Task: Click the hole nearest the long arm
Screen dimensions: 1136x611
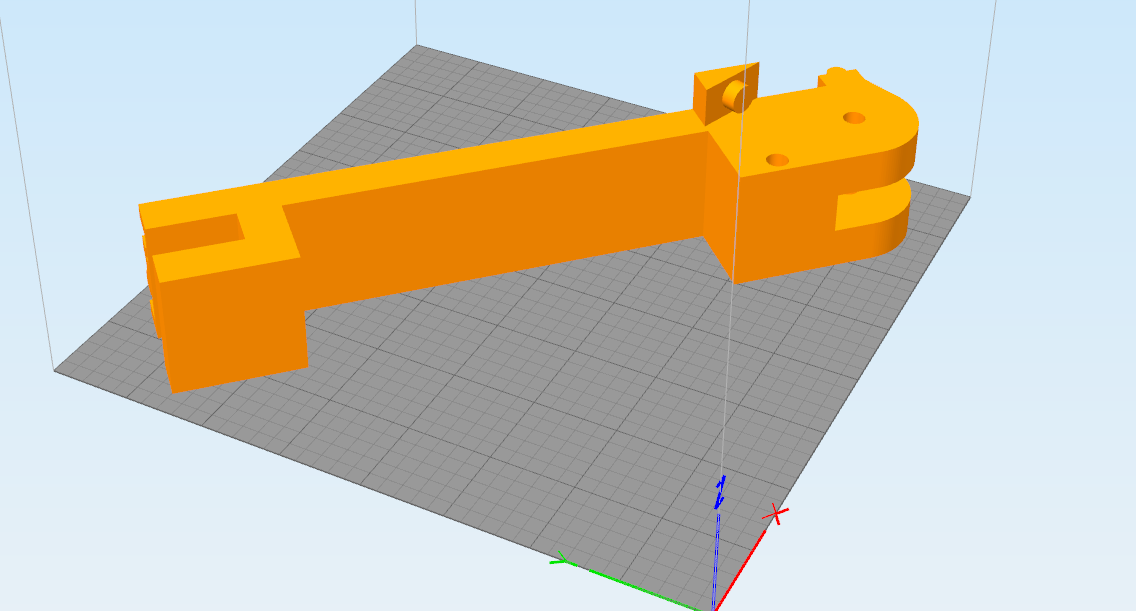Action: click(x=777, y=160)
